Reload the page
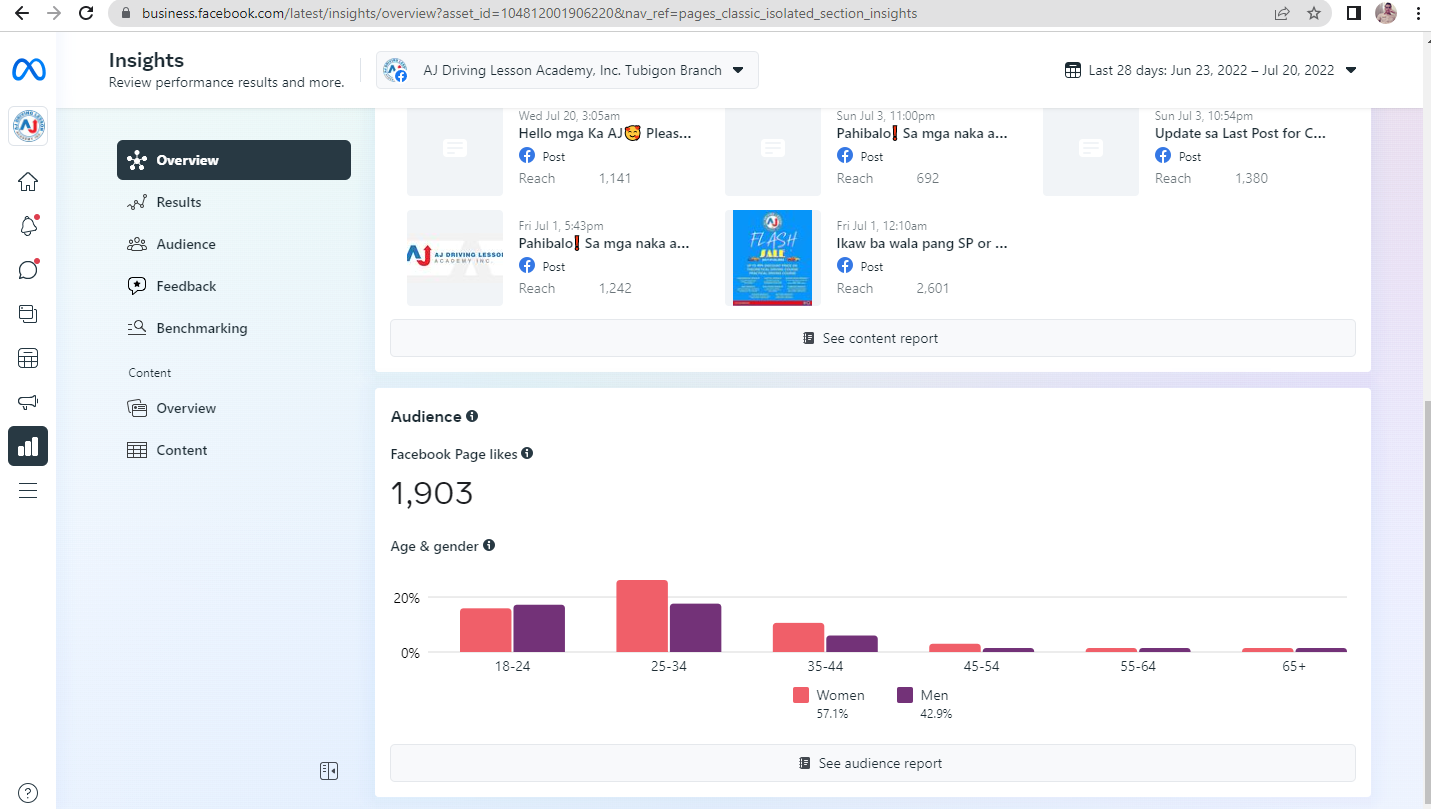1431x809 pixels. (86, 13)
